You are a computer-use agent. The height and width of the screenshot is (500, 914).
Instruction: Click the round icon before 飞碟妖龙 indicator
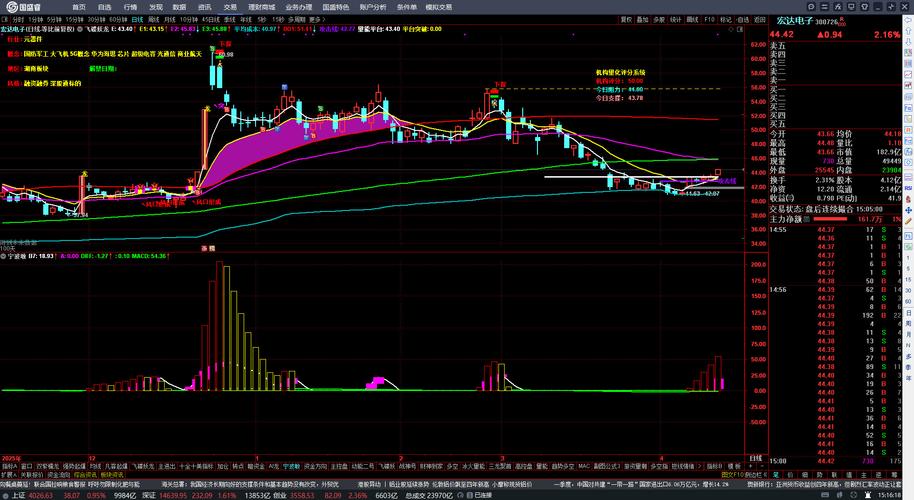80,29
